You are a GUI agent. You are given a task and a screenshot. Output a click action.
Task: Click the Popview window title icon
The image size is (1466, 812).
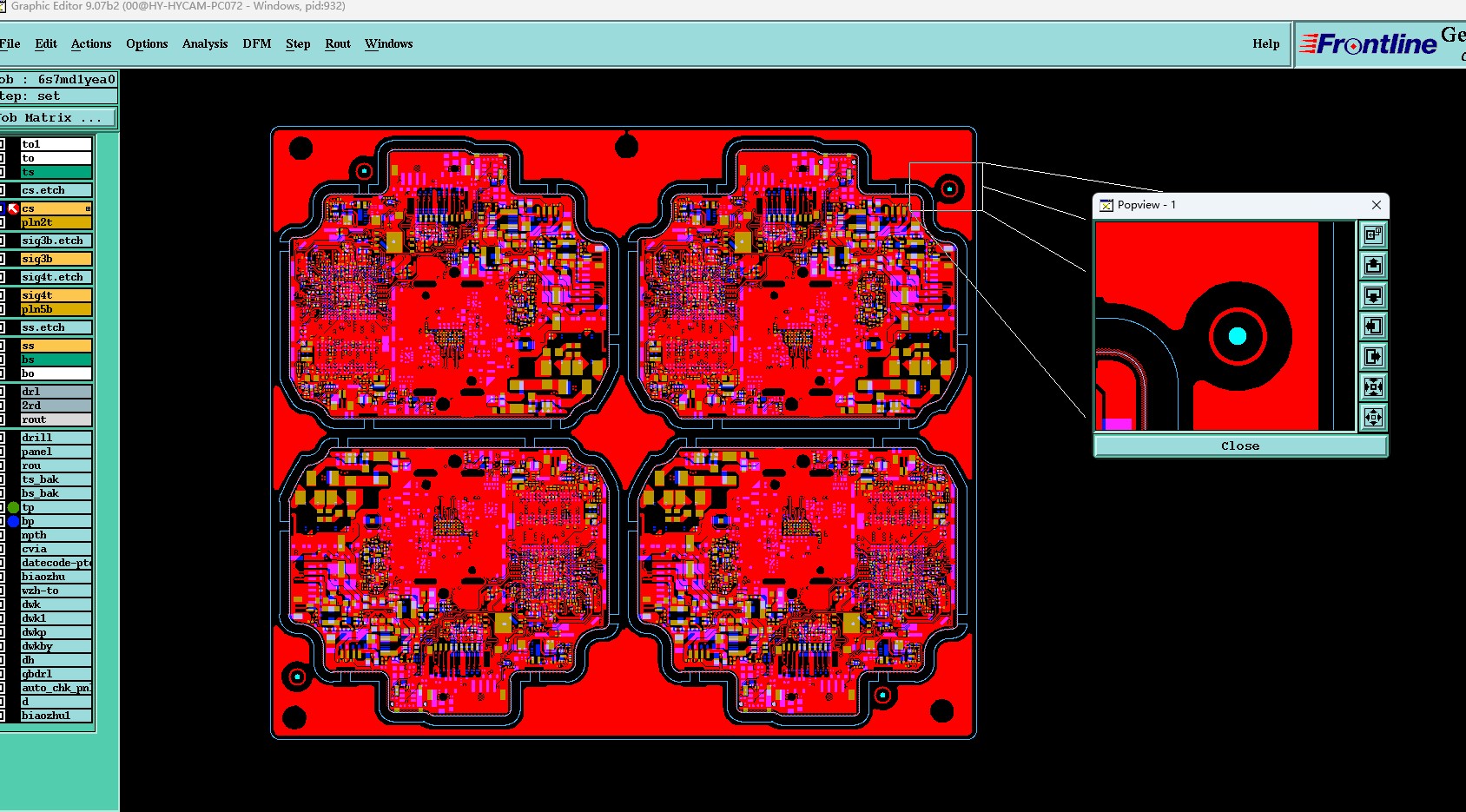1106,205
